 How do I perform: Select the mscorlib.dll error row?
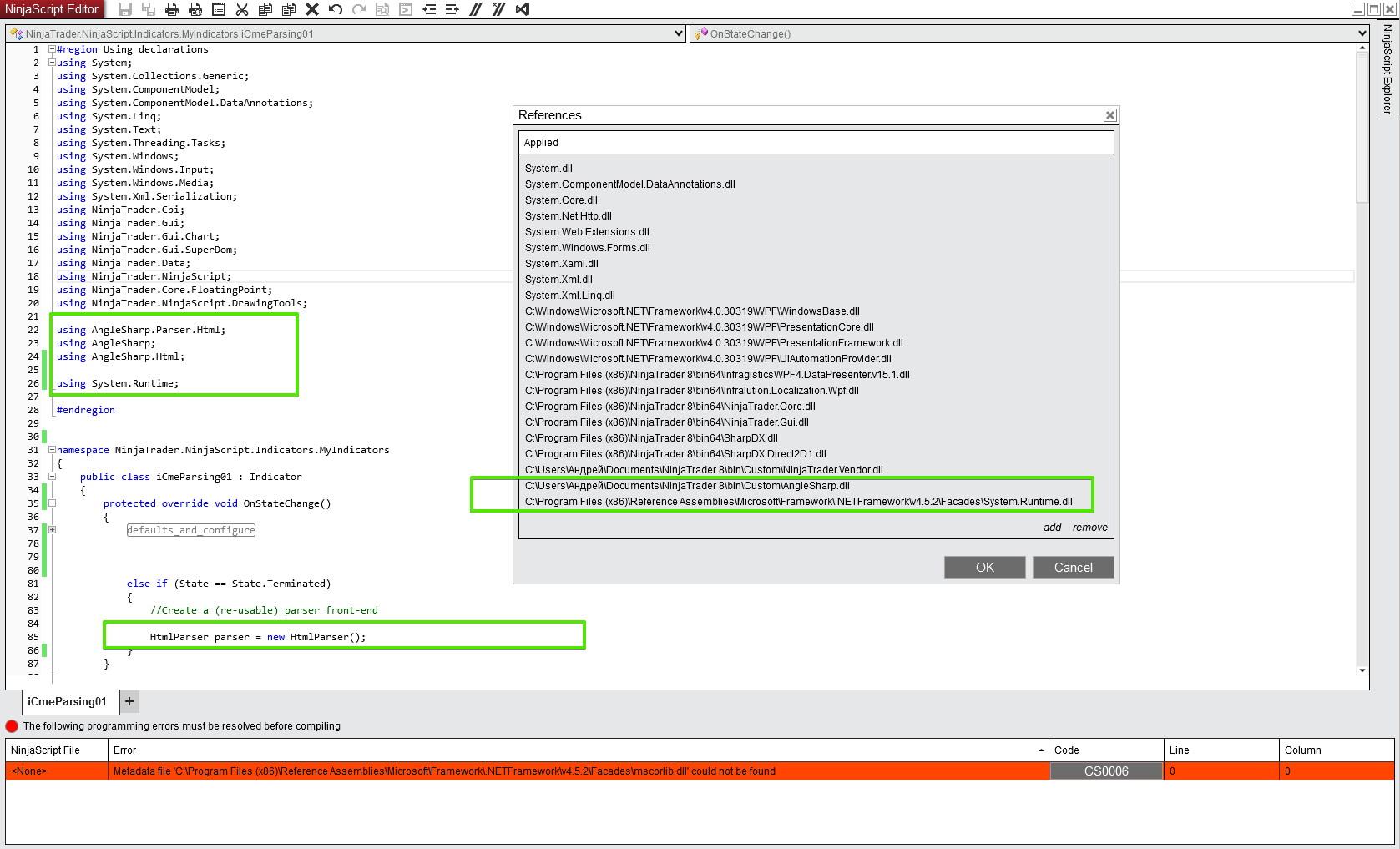click(x=700, y=771)
